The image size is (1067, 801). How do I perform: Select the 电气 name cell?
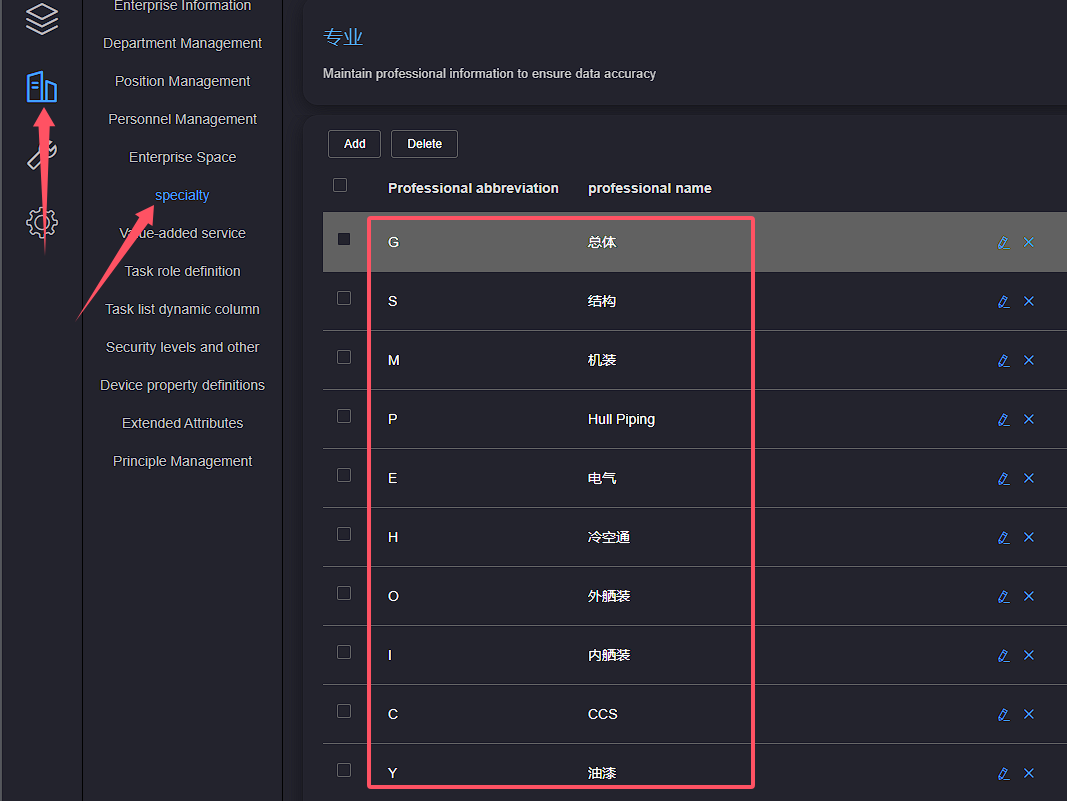pyautogui.click(x=602, y=478)
